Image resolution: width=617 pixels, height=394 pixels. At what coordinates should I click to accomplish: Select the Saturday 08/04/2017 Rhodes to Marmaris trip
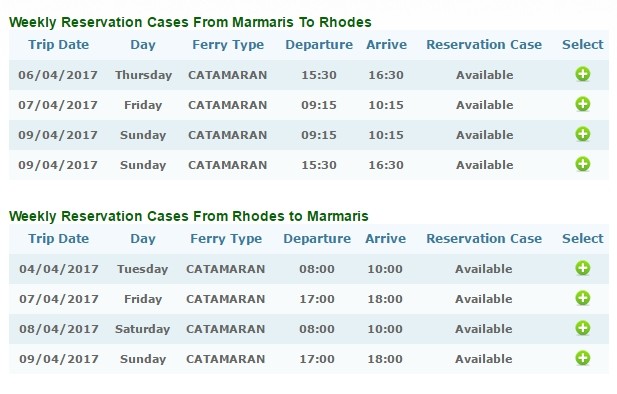583,328
